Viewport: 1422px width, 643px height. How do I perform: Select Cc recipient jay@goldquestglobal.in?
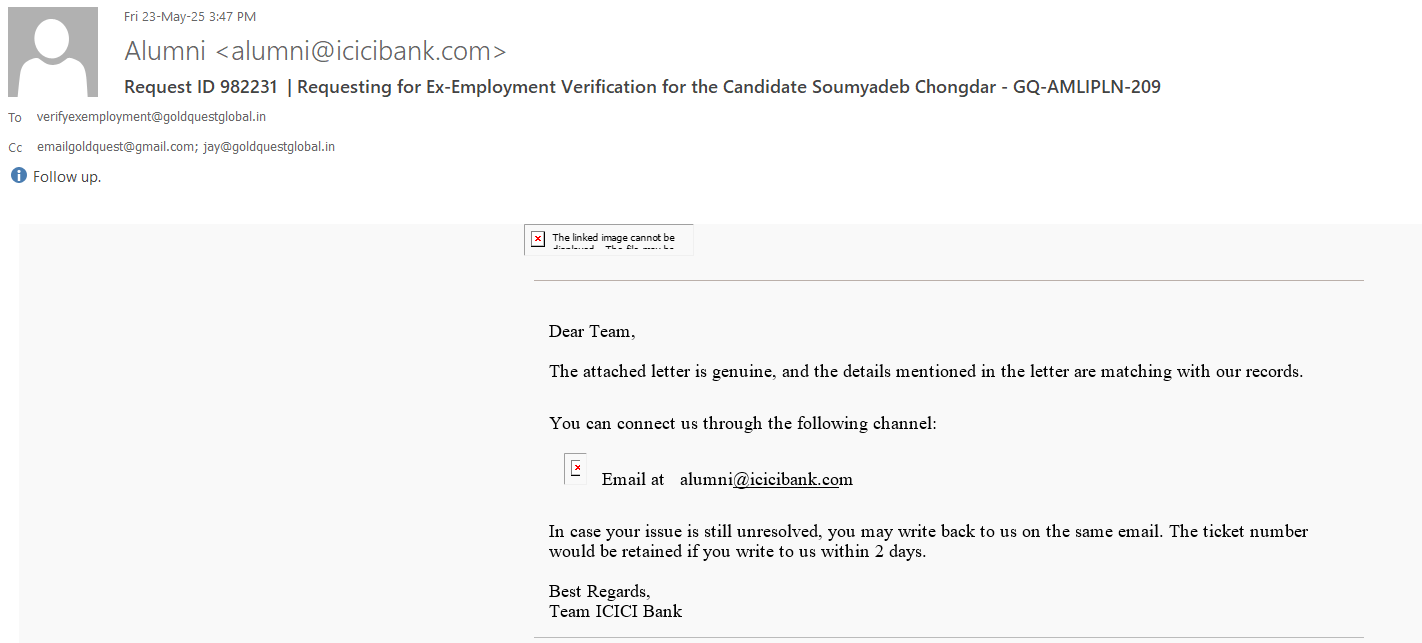269,147
